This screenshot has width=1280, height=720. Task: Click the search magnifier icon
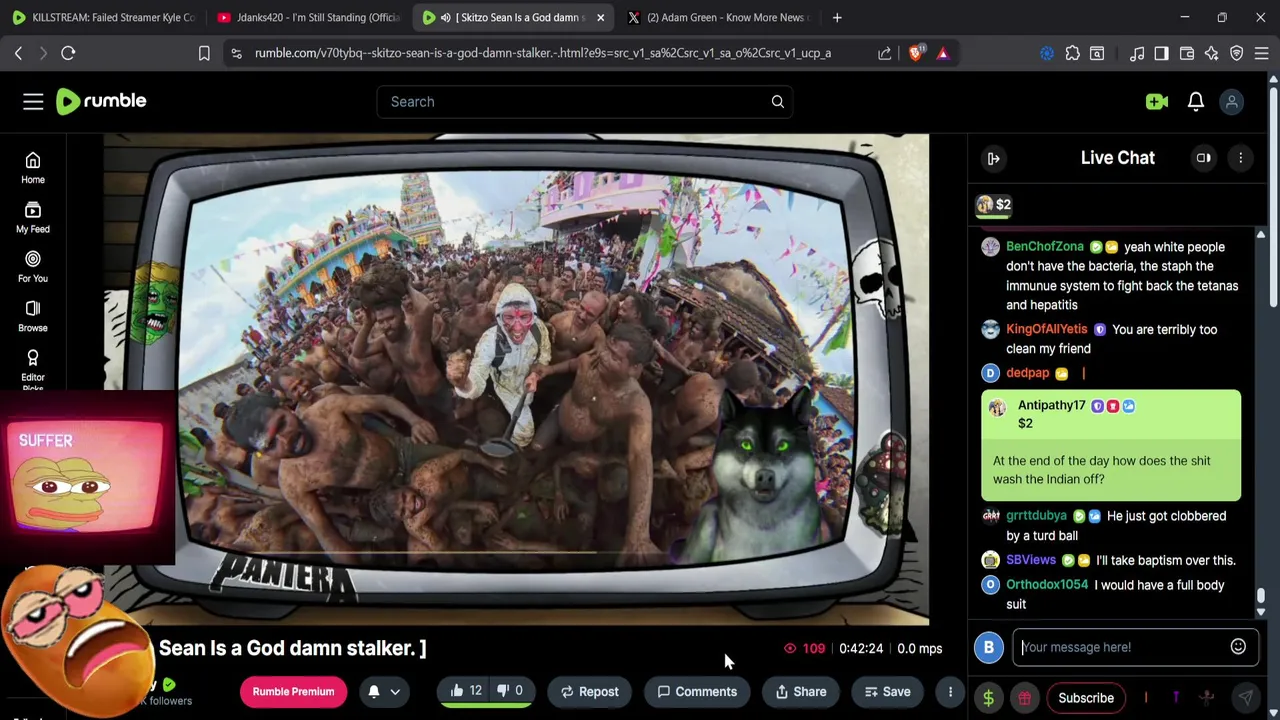pyautogui.click(x=777, y=101)
